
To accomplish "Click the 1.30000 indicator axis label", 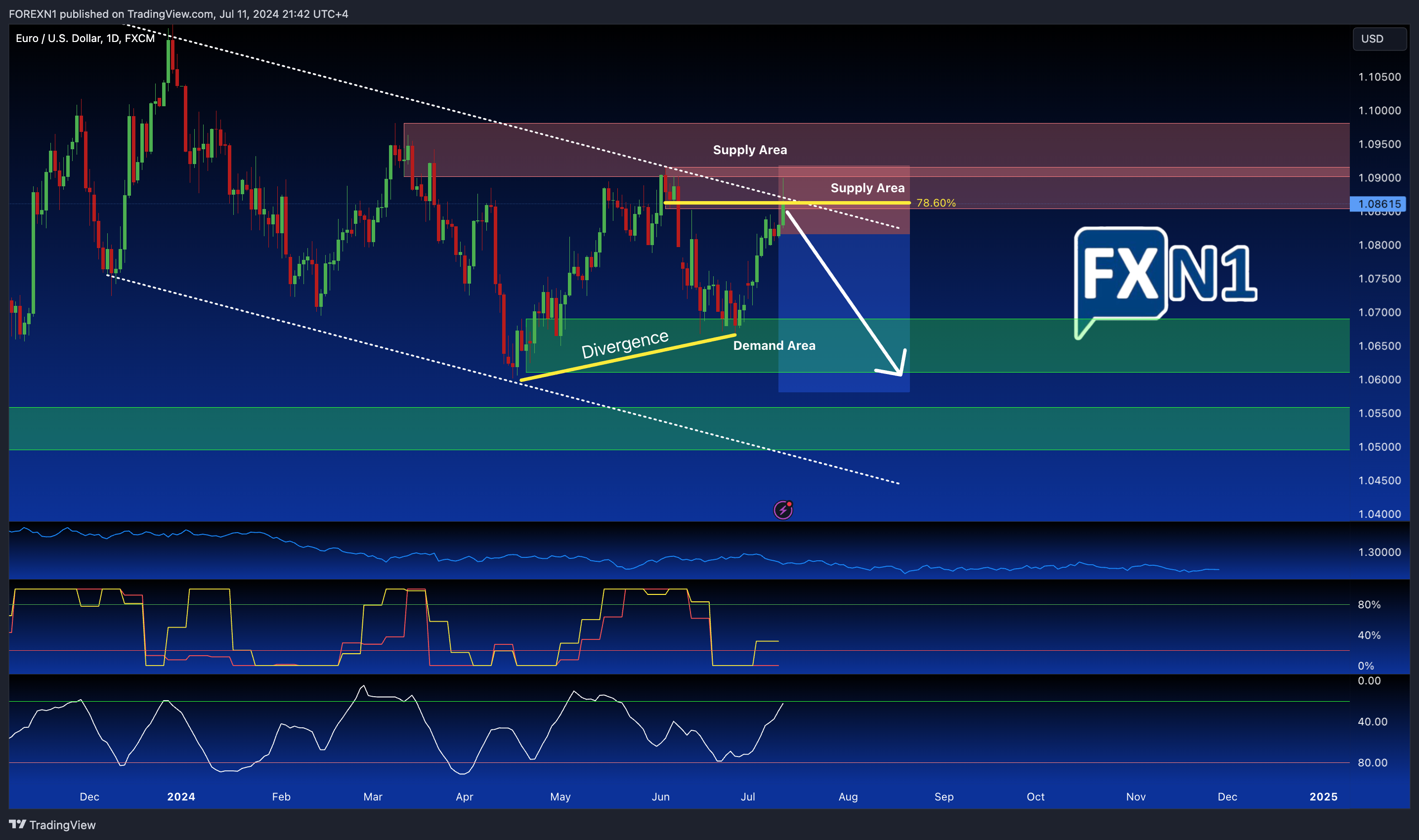I will tap(1379, 552).
